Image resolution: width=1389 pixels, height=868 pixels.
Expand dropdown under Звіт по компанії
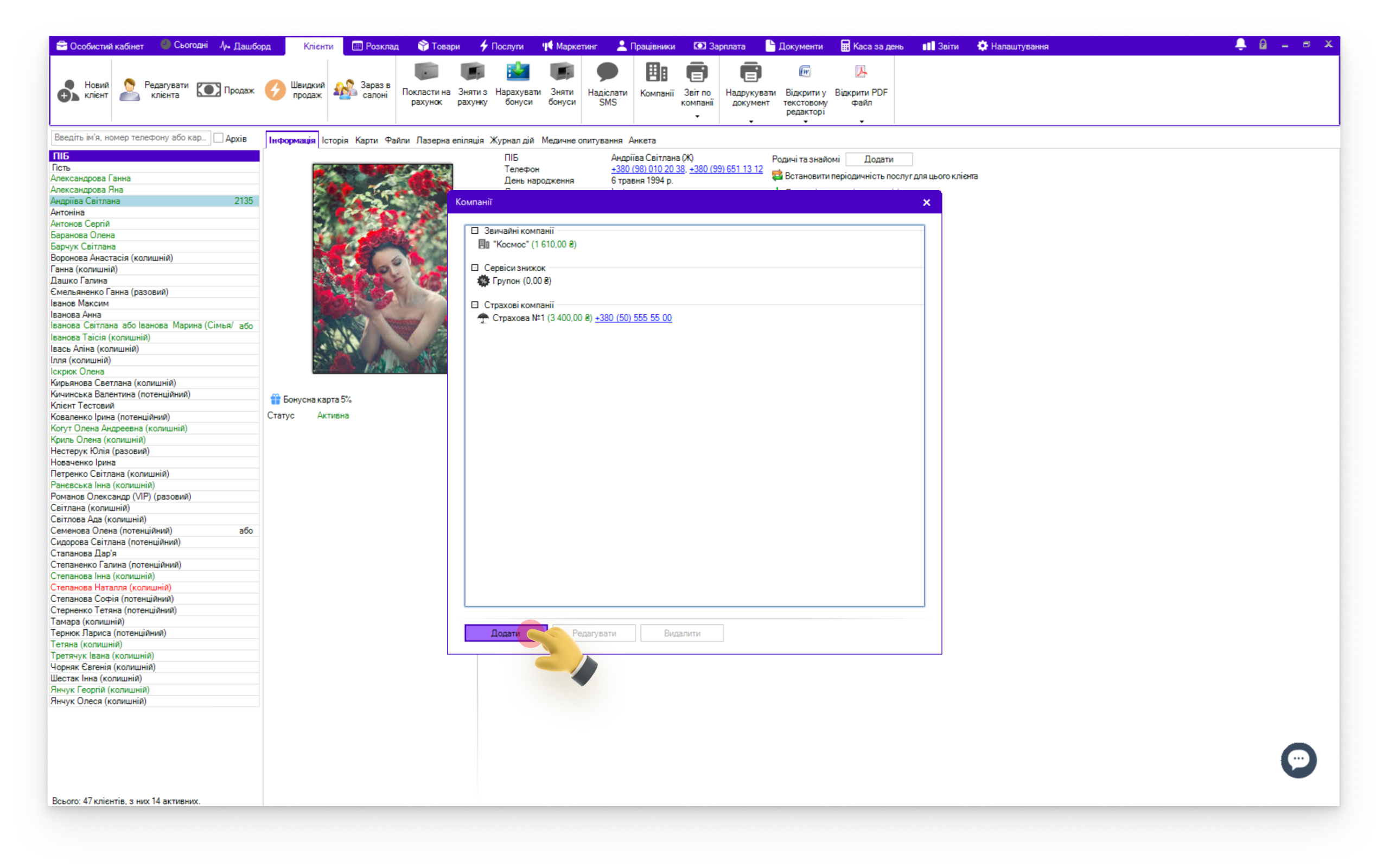coord(697,117)
